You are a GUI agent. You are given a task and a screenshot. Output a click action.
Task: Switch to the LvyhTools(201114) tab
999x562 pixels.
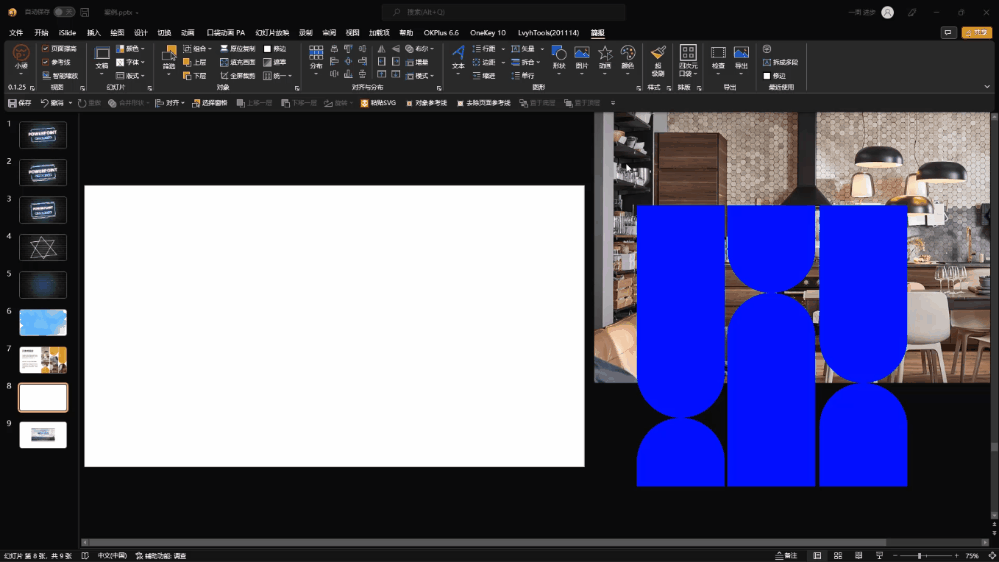pos(549,32)
